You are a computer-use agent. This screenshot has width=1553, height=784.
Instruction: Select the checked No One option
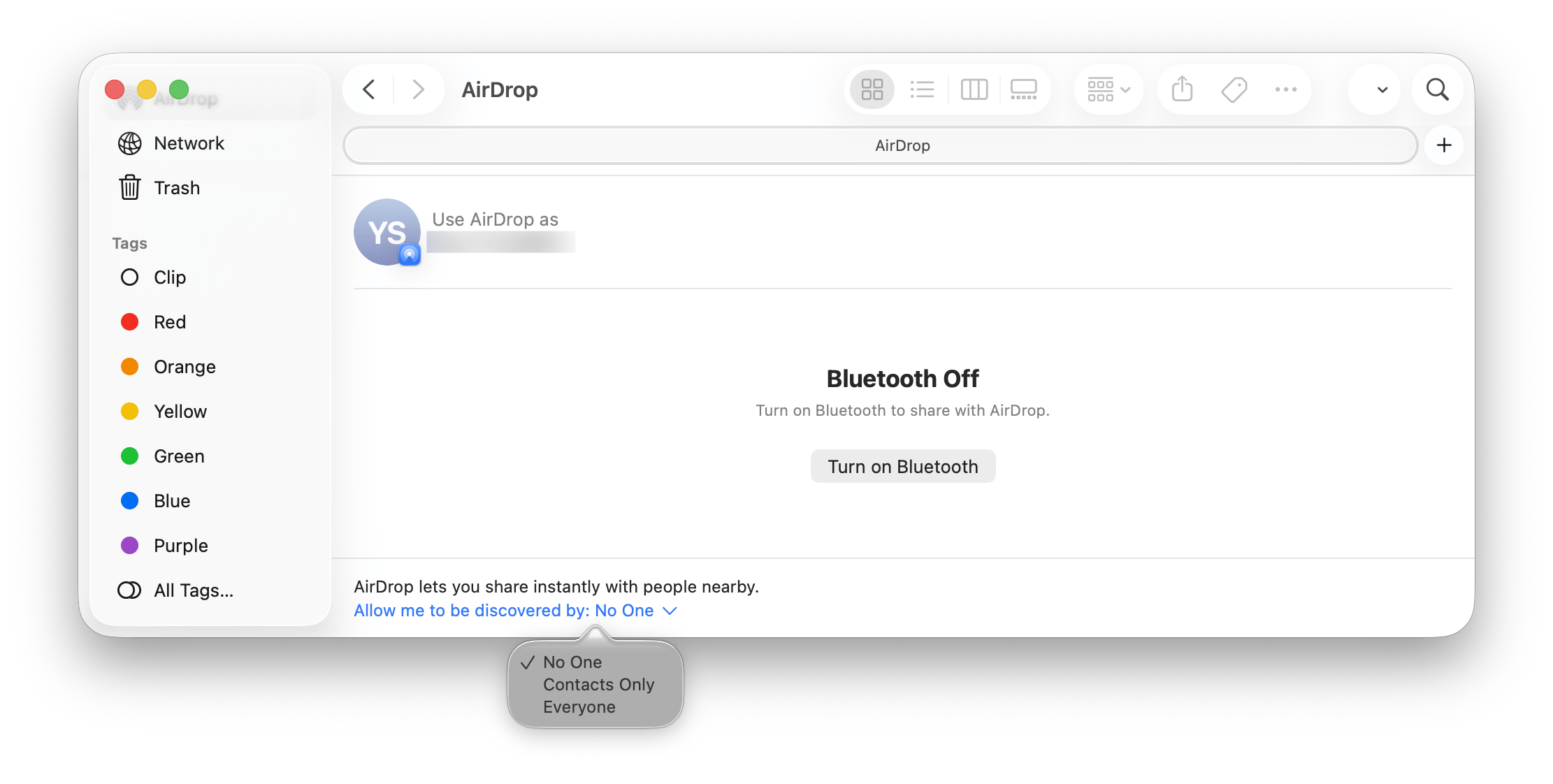point(572,662)
